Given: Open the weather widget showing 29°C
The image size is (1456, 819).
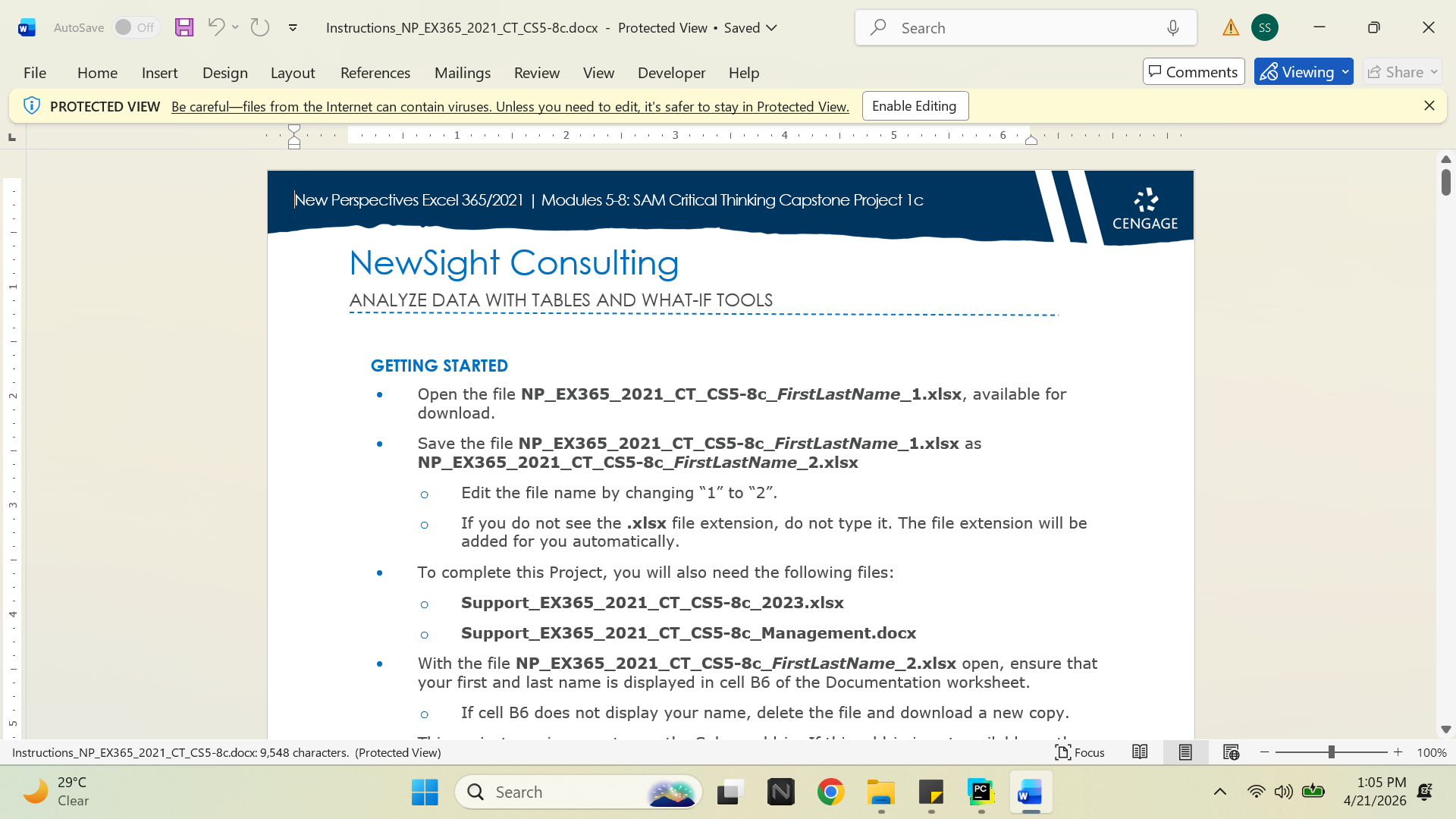Looking at the screenshot, I should (x=56, y=792).
